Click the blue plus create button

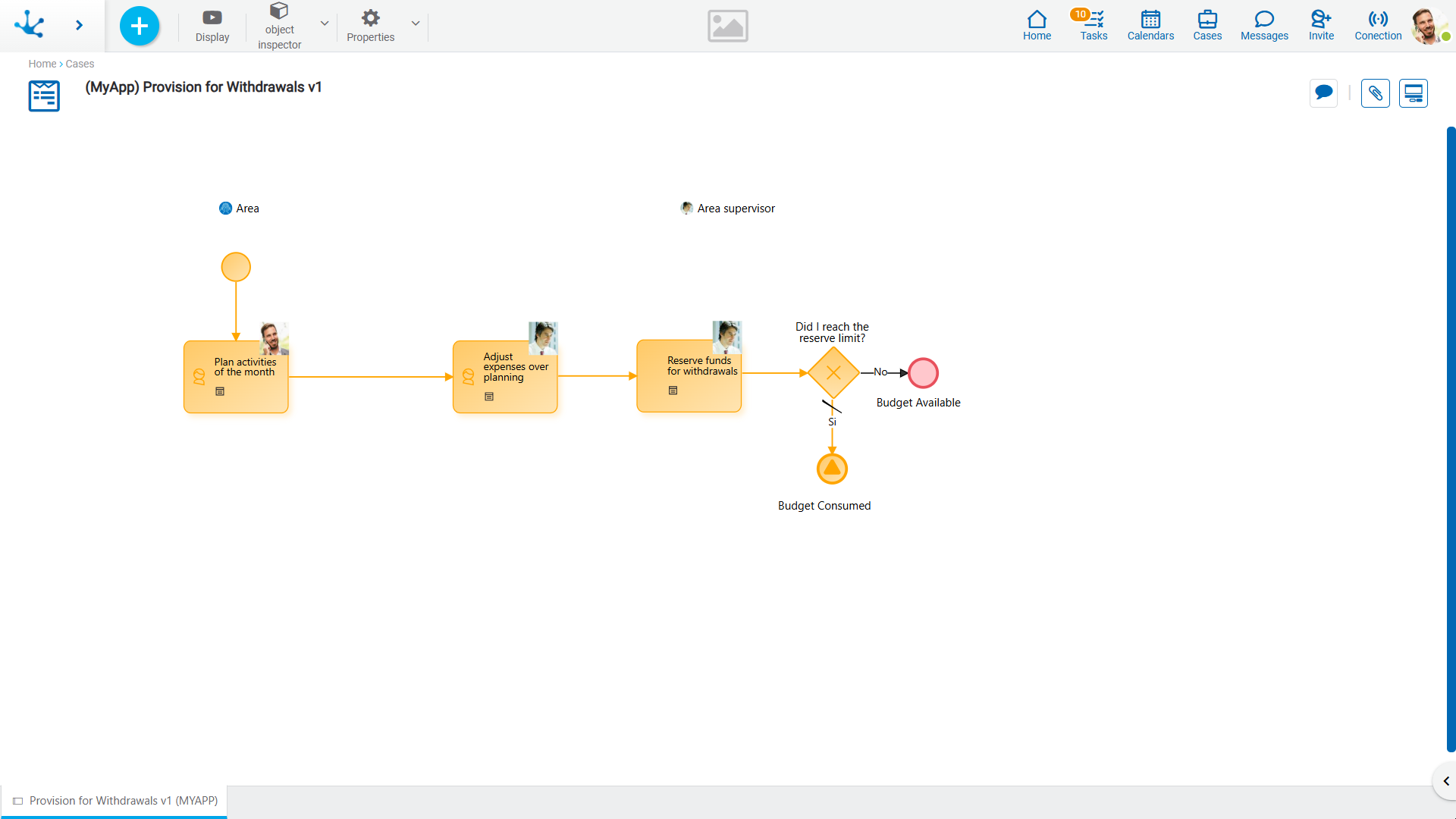click(x=140, y=26)
